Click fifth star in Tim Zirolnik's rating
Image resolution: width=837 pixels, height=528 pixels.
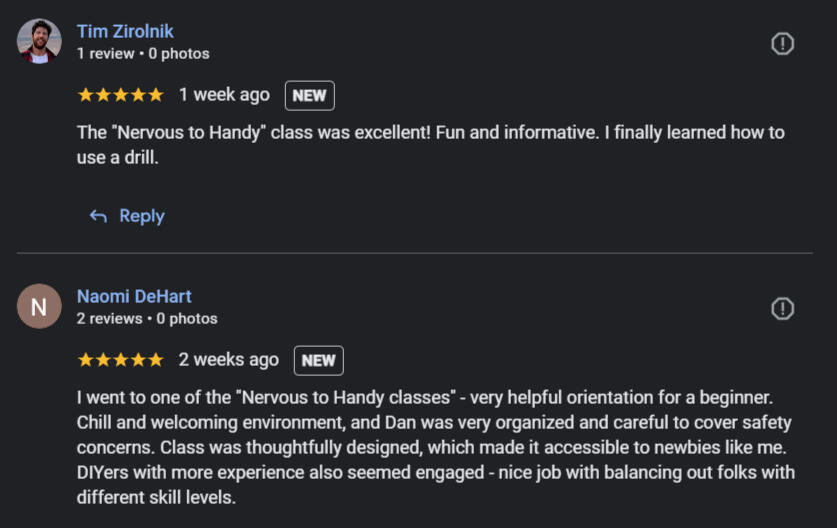pos(155,95)
